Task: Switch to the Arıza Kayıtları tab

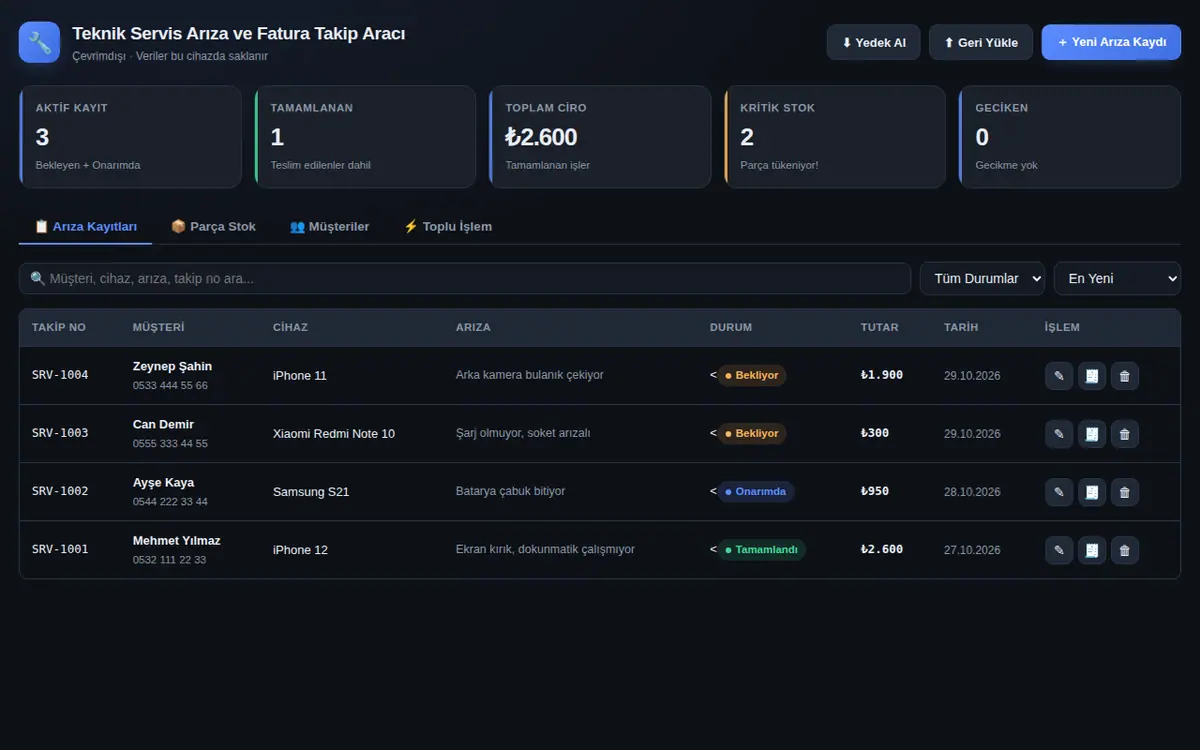Action: (x=85, y=227)
